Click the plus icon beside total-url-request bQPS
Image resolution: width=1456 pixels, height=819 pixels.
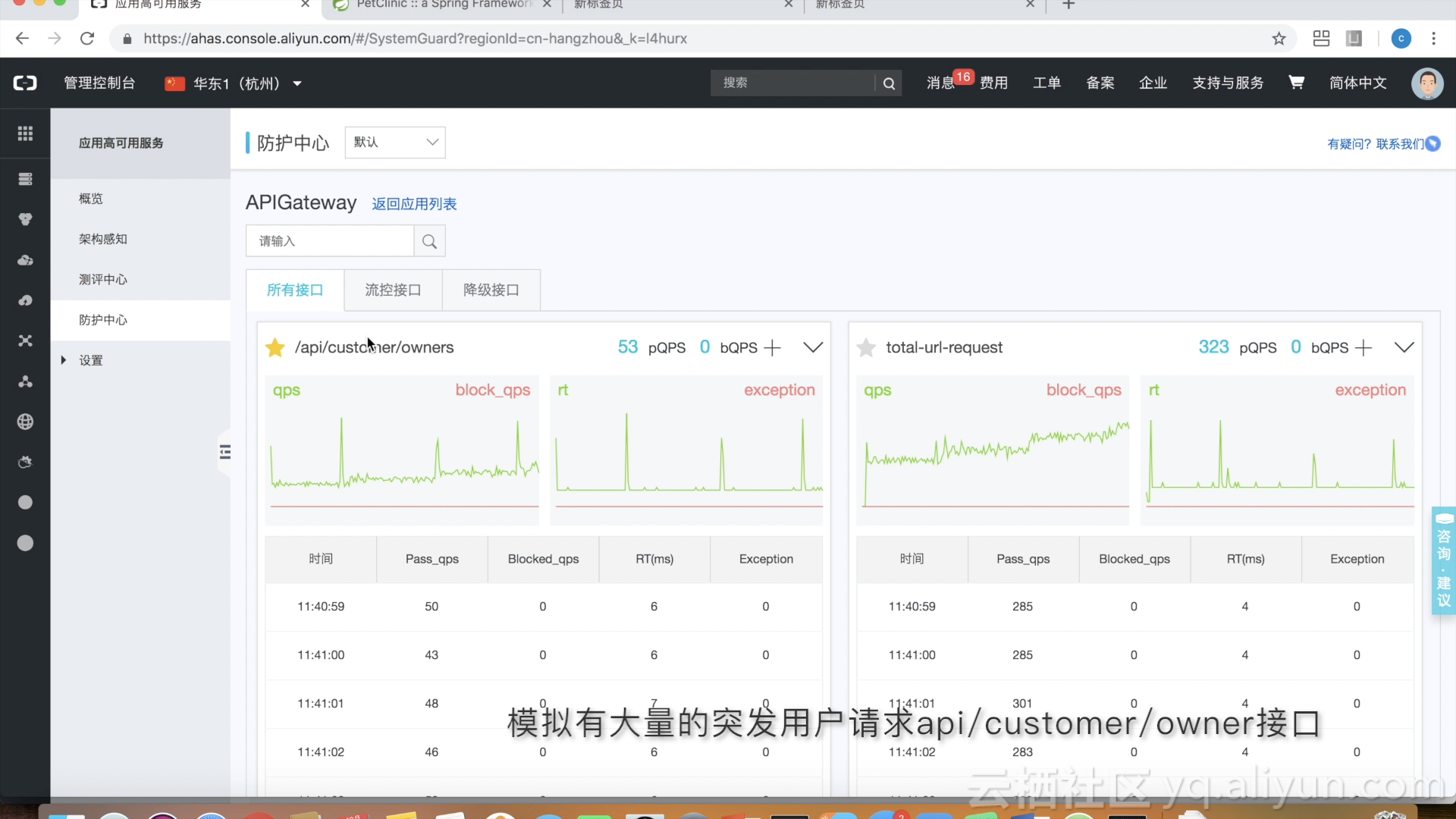point(1363,348)
